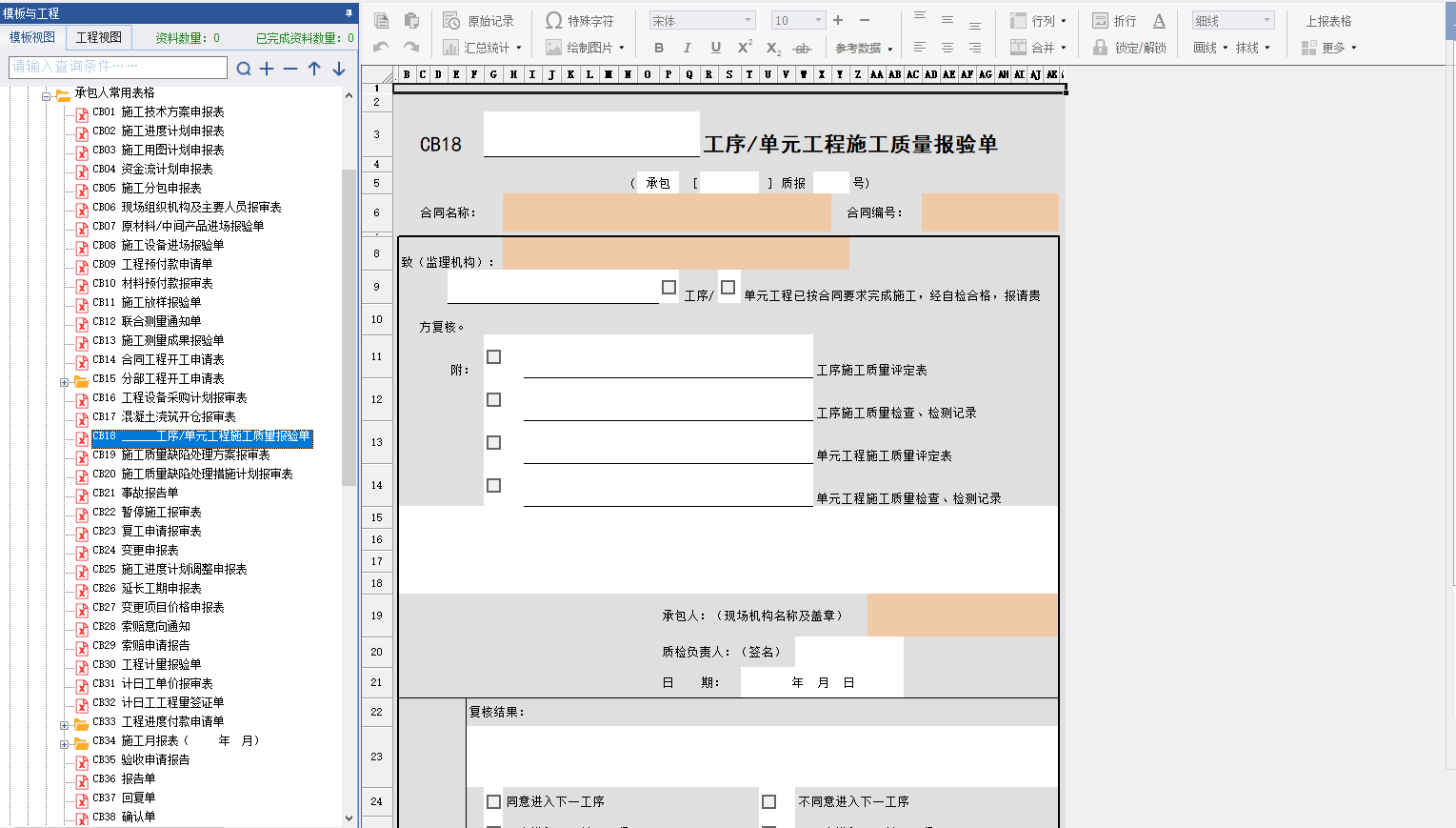Screen dimensions: 1456x828
Task: Check box before 工序/ in the form
Action: (668, 287)
